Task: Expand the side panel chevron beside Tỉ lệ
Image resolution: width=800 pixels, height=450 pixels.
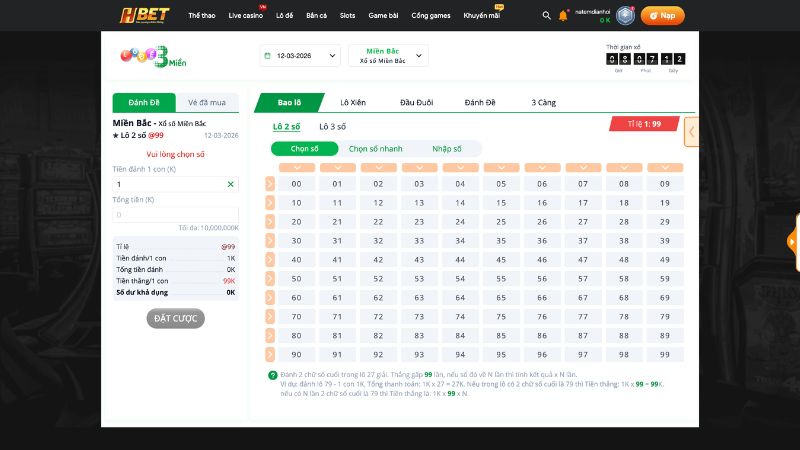Action: (x=691, y=131)
